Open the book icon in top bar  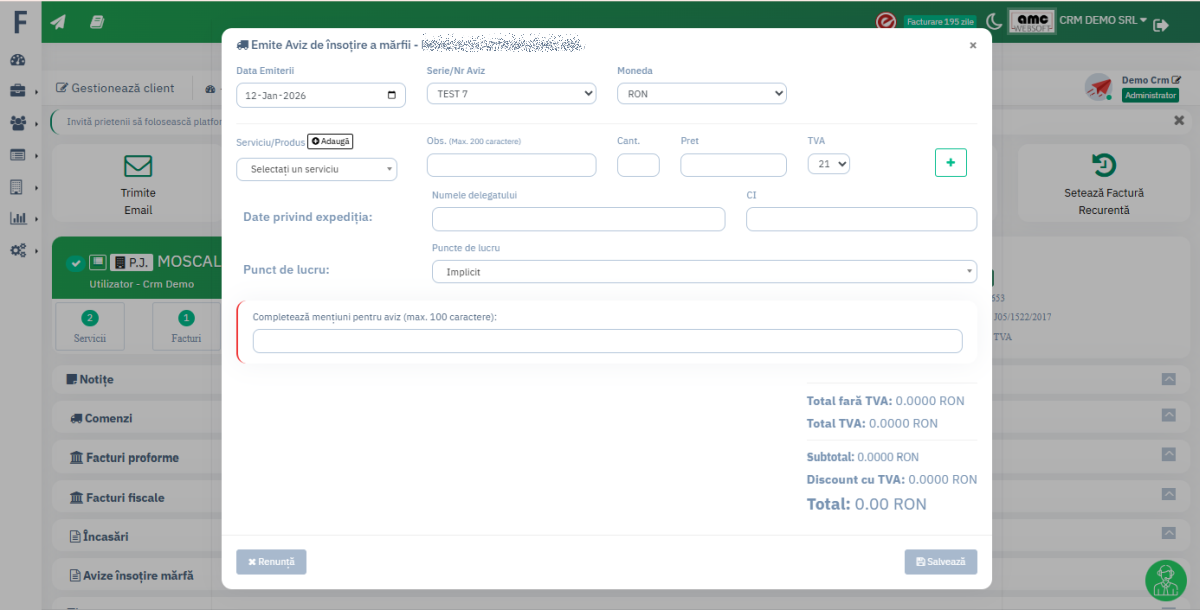(x=97, y=21)
